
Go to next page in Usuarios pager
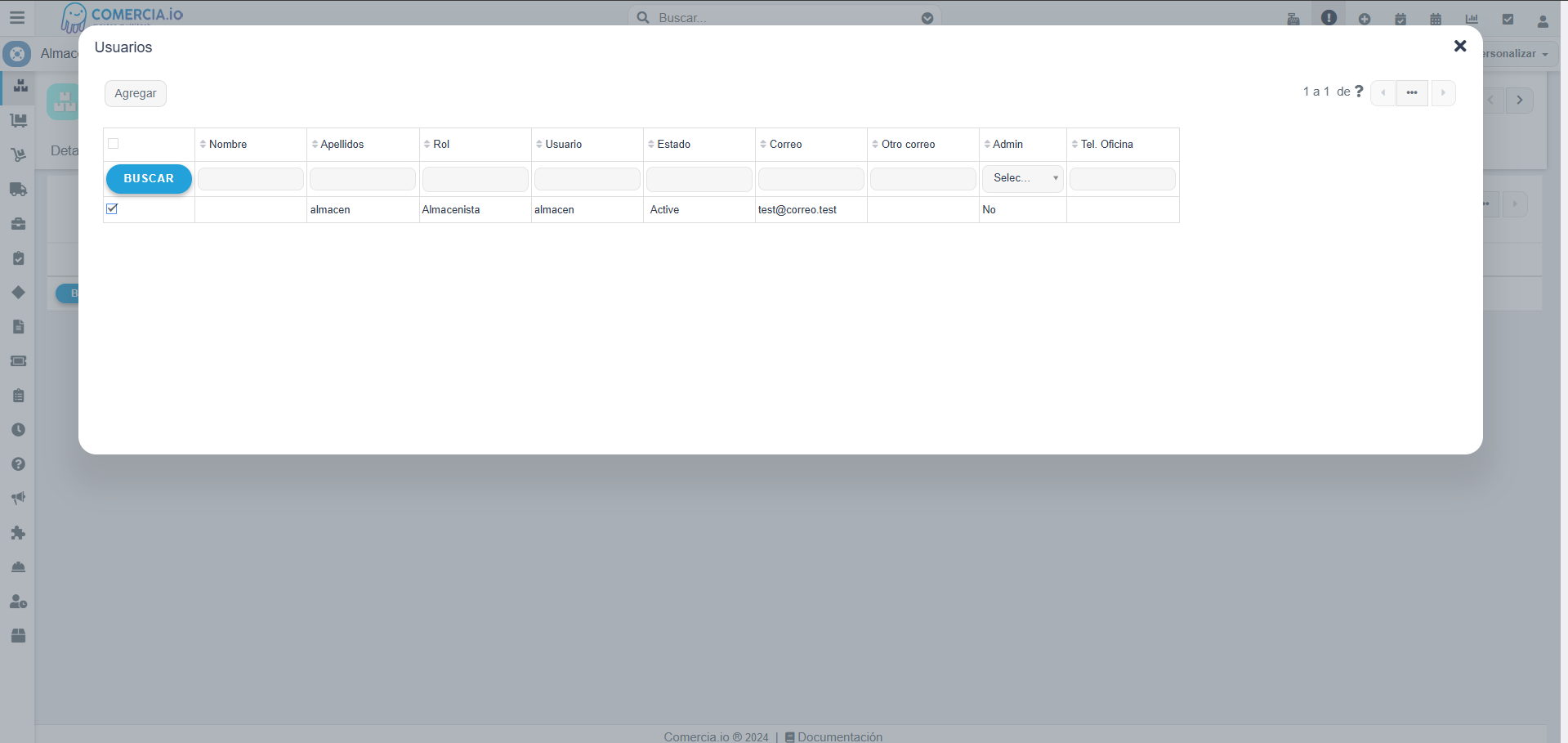coord(1443,92)
